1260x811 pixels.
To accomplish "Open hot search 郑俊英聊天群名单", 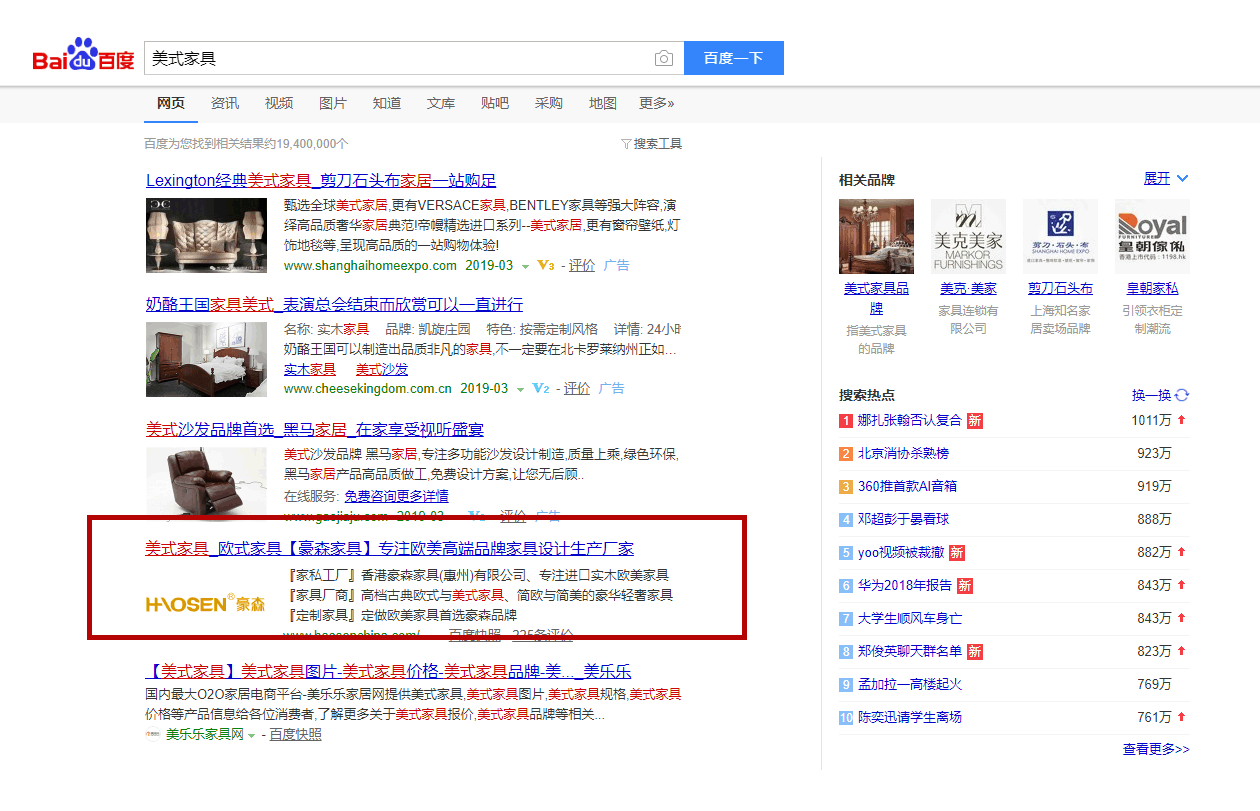I will click(x=909, y=651).
